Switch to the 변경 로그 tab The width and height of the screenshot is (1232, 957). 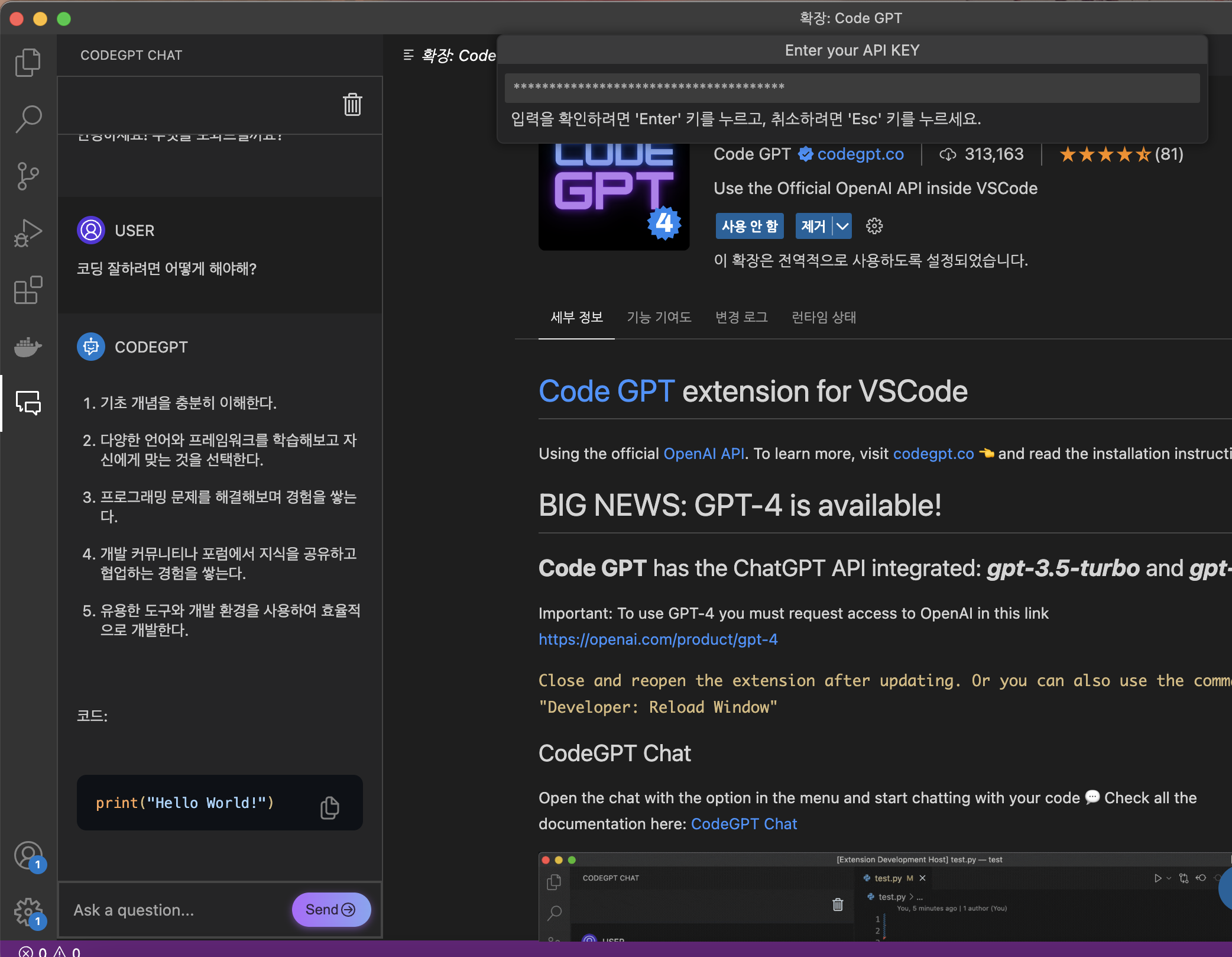tap(741, 318)
